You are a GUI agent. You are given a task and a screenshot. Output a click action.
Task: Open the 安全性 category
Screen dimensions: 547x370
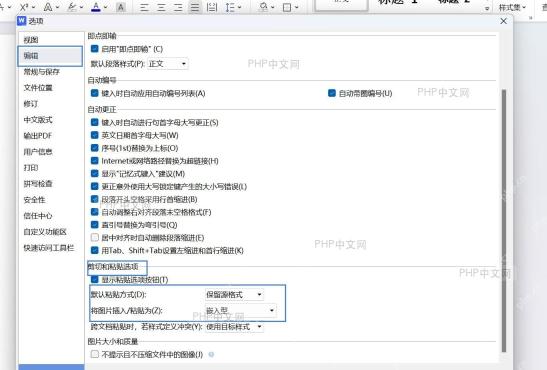click(x=35, y=200)
